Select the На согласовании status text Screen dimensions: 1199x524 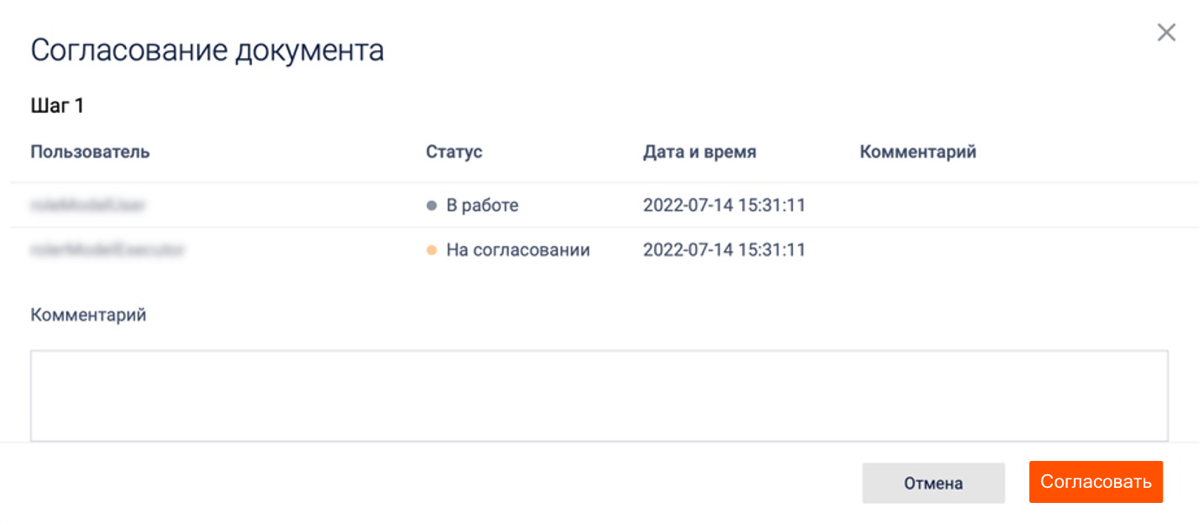tap(518, 250)
